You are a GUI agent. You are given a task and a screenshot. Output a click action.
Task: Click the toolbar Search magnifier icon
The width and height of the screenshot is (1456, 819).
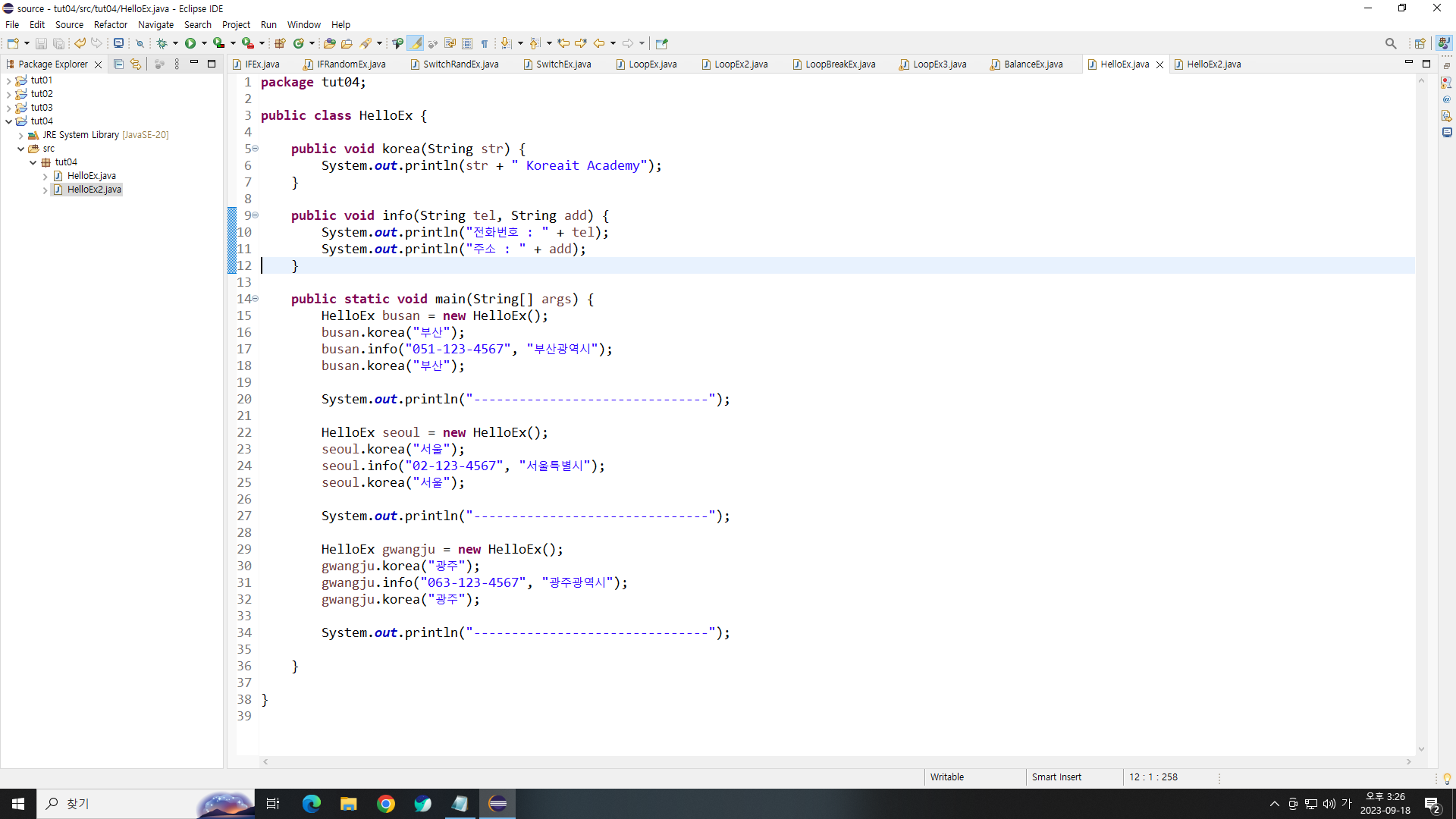(1390, 43)
